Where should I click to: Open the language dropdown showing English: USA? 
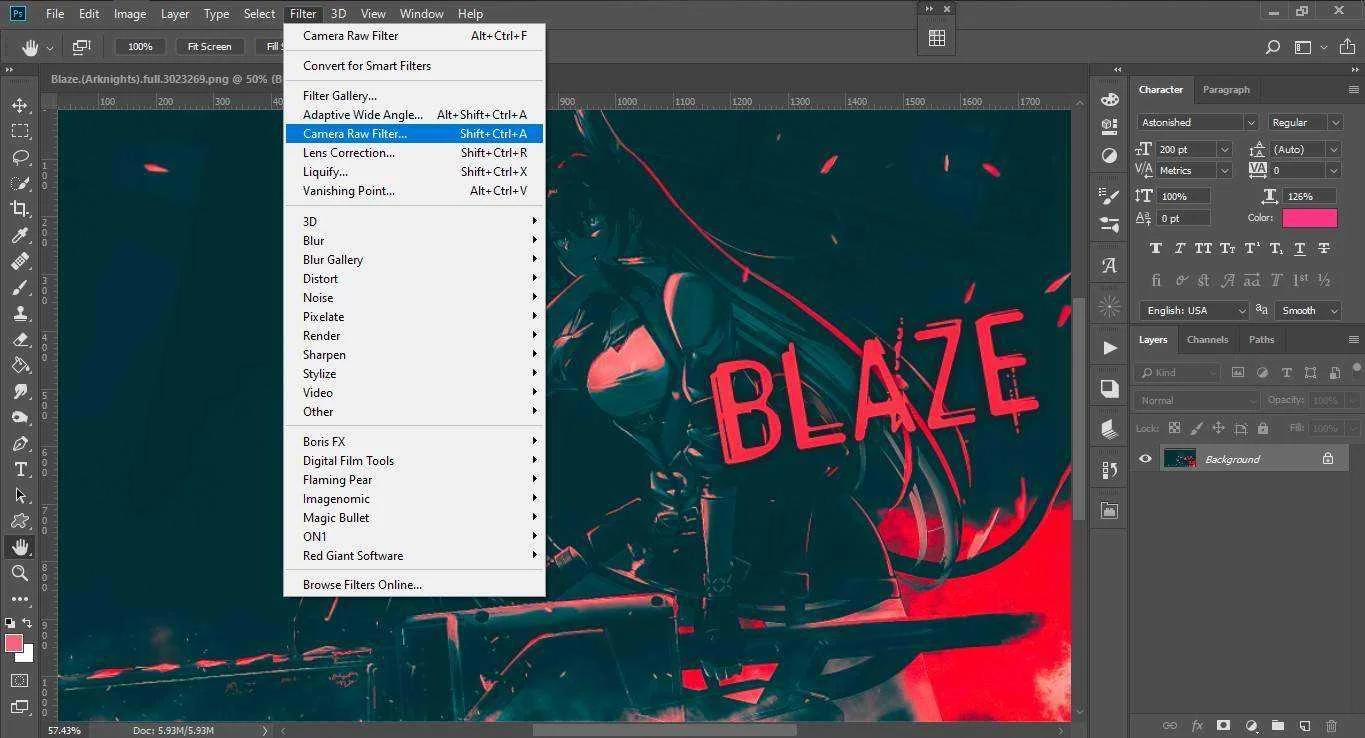coord(1194,310)
